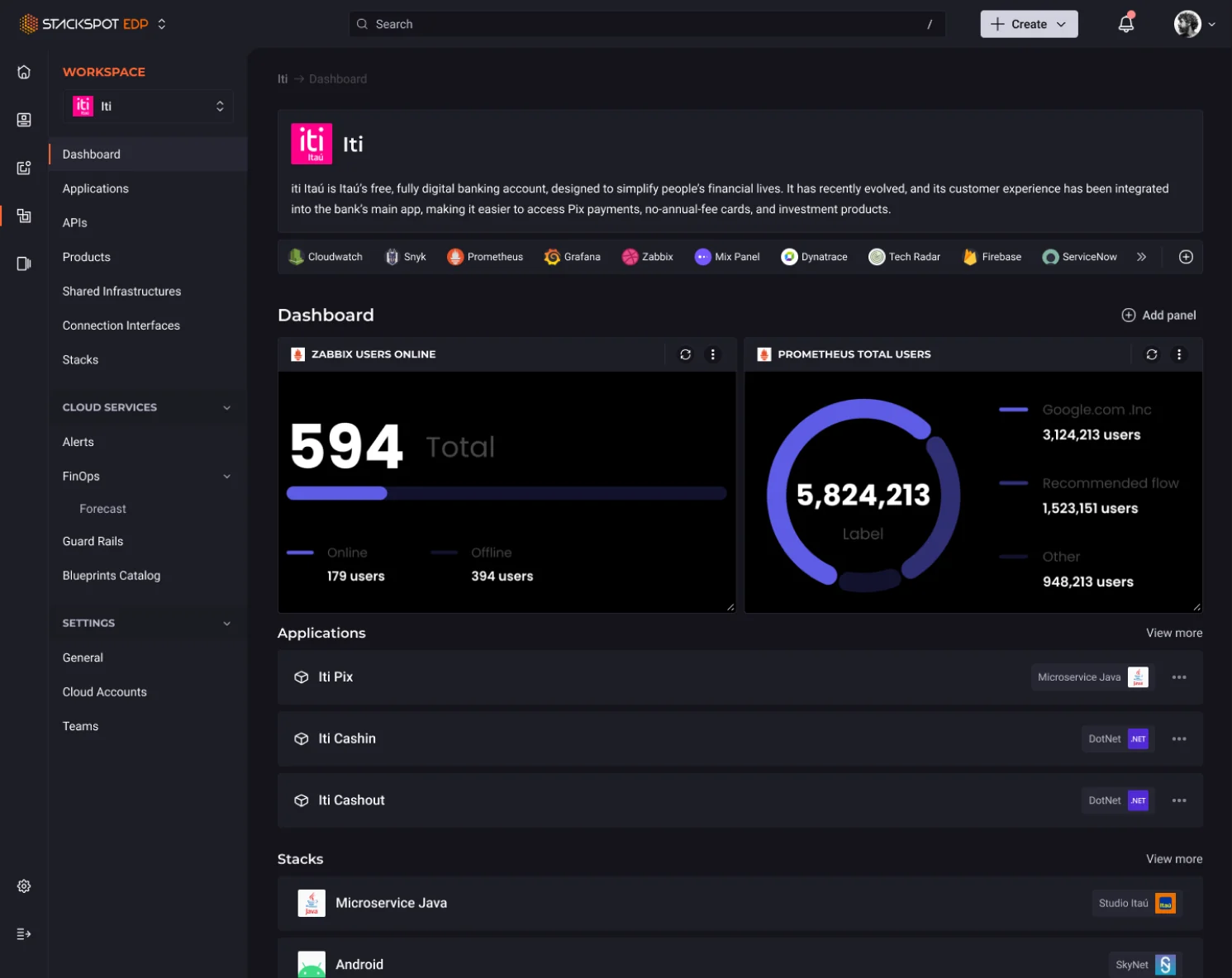Collapse the FinOps submenu
Viewport: 1232px width, 978px height.
coord(226,477)
